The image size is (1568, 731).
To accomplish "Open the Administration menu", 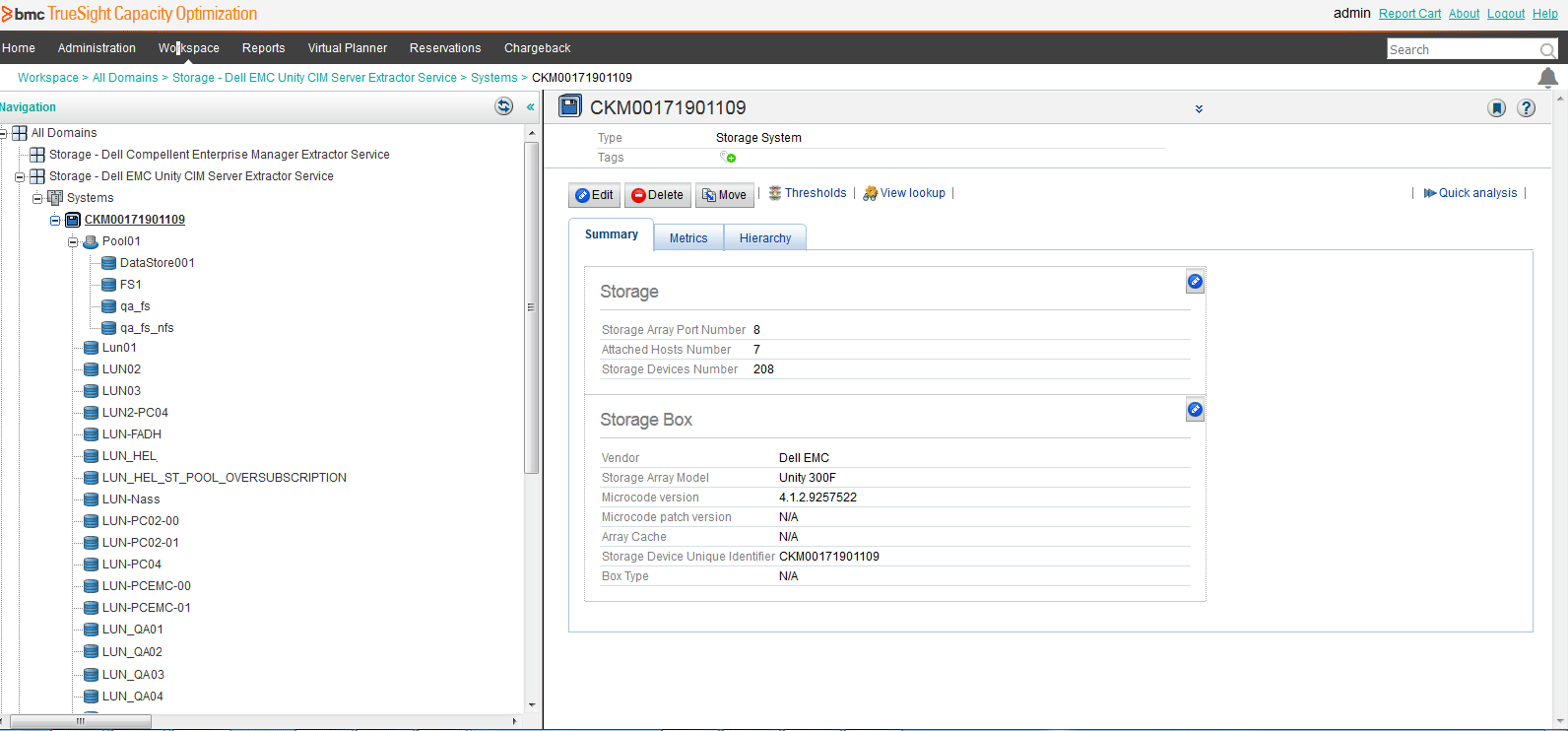I will click(97, 48).
